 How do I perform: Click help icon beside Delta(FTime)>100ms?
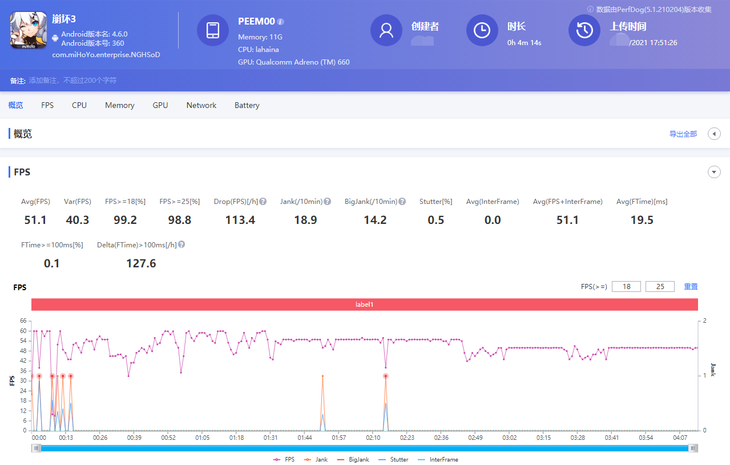click(181, 245)
